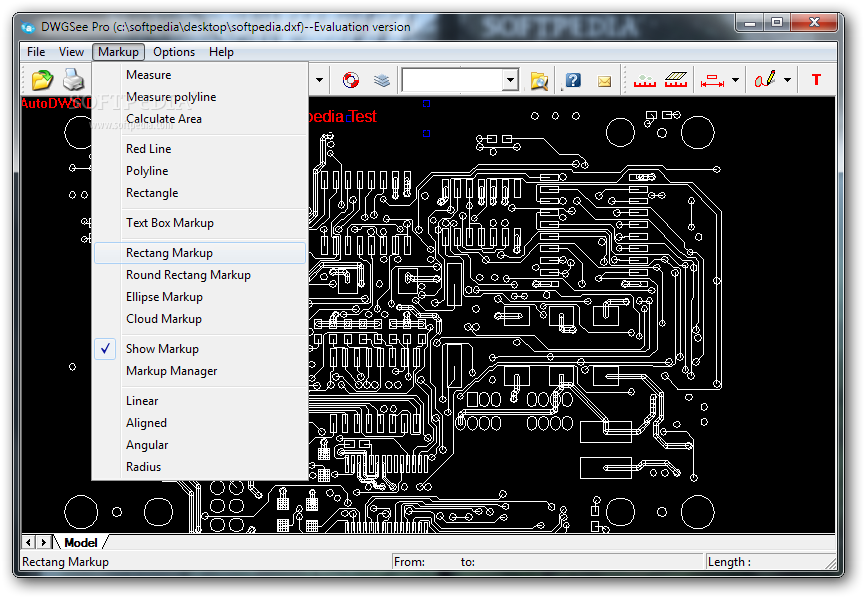Screen dimensions: 865x598
Task: Choose Measure from Markup menu
Action: point(200,74)
